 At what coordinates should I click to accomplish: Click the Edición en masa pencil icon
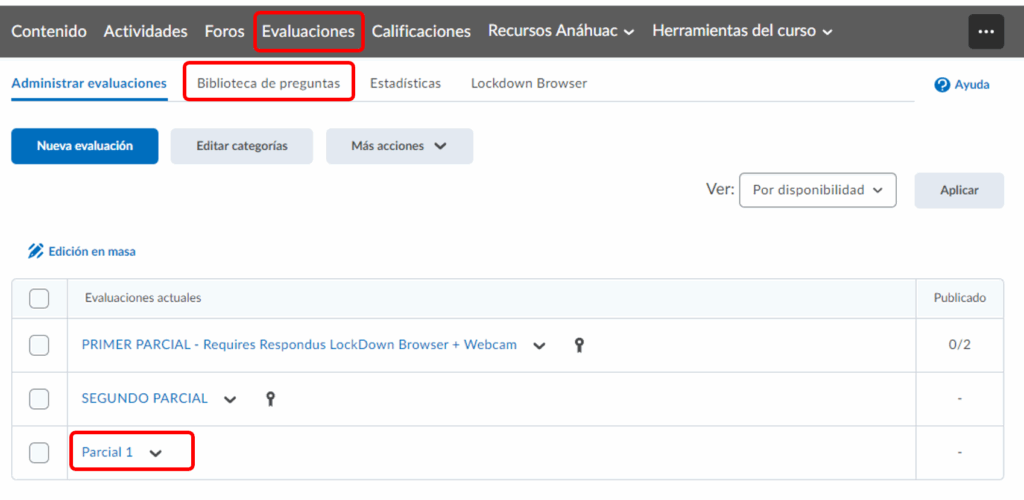tap(36, 251)
